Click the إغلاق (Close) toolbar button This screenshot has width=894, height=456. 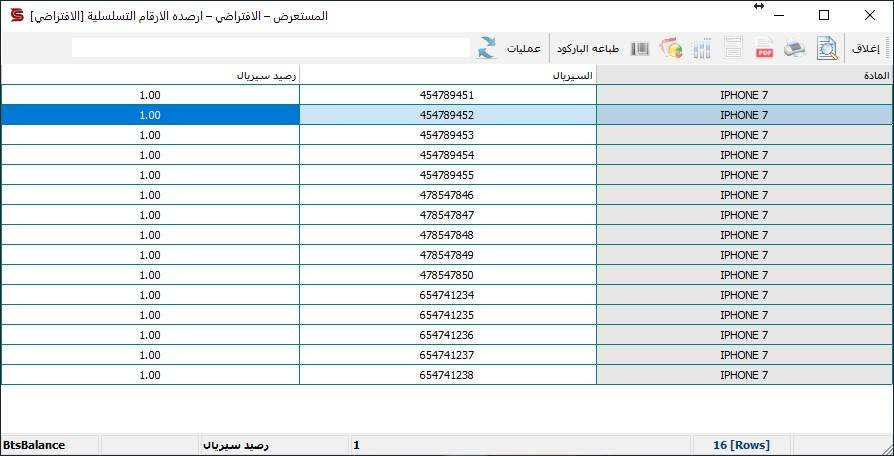[x=865, y=49]
